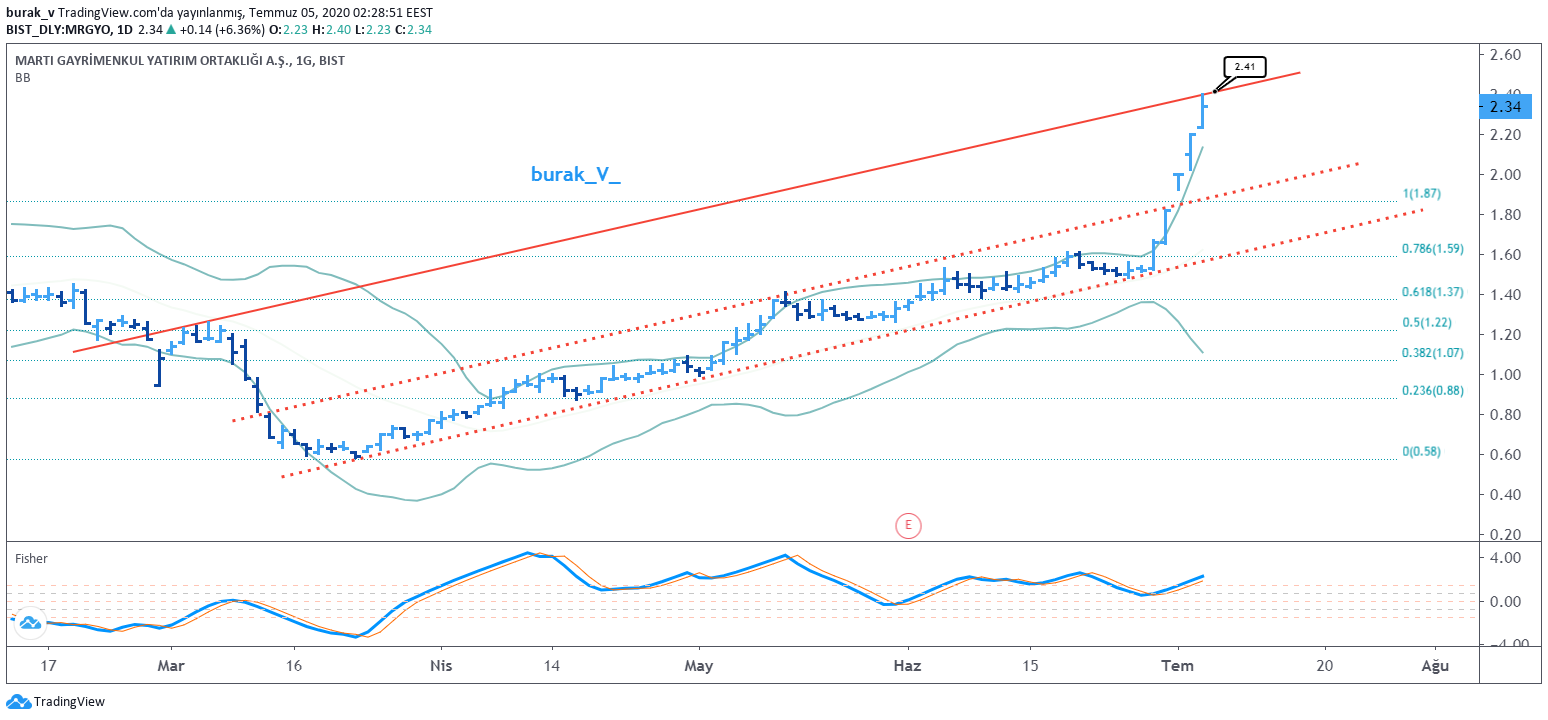The width and height of the screenshot is (1548, 720).
Task: Click the 0.20 price axis value
Action: [x=1506, y=535]
